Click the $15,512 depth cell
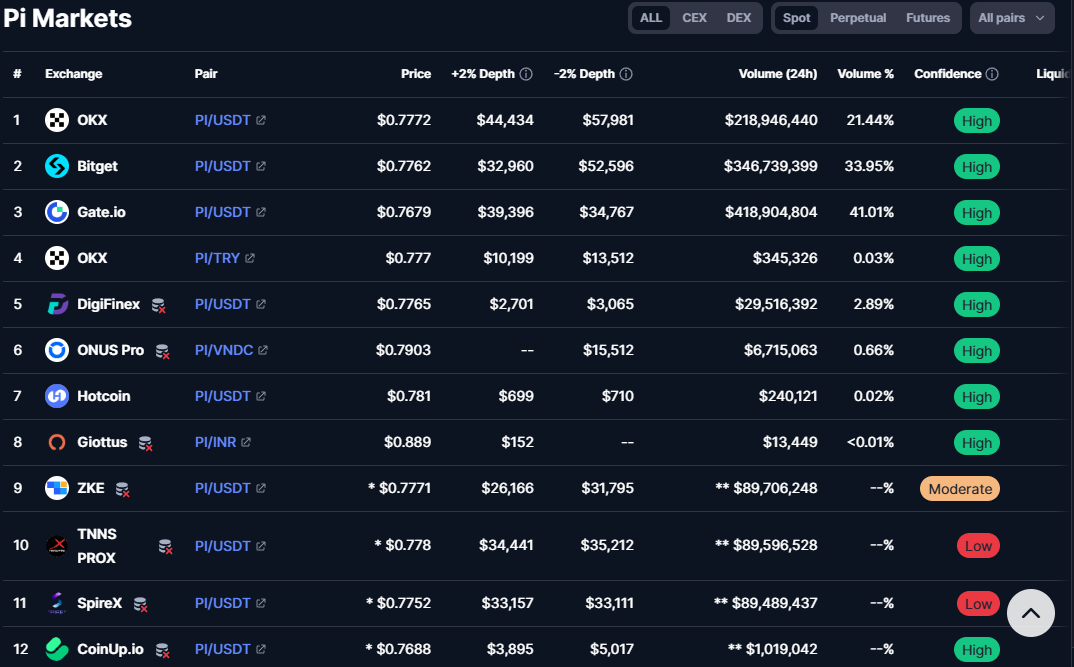1074x667 pixels. tap(608, 350)
